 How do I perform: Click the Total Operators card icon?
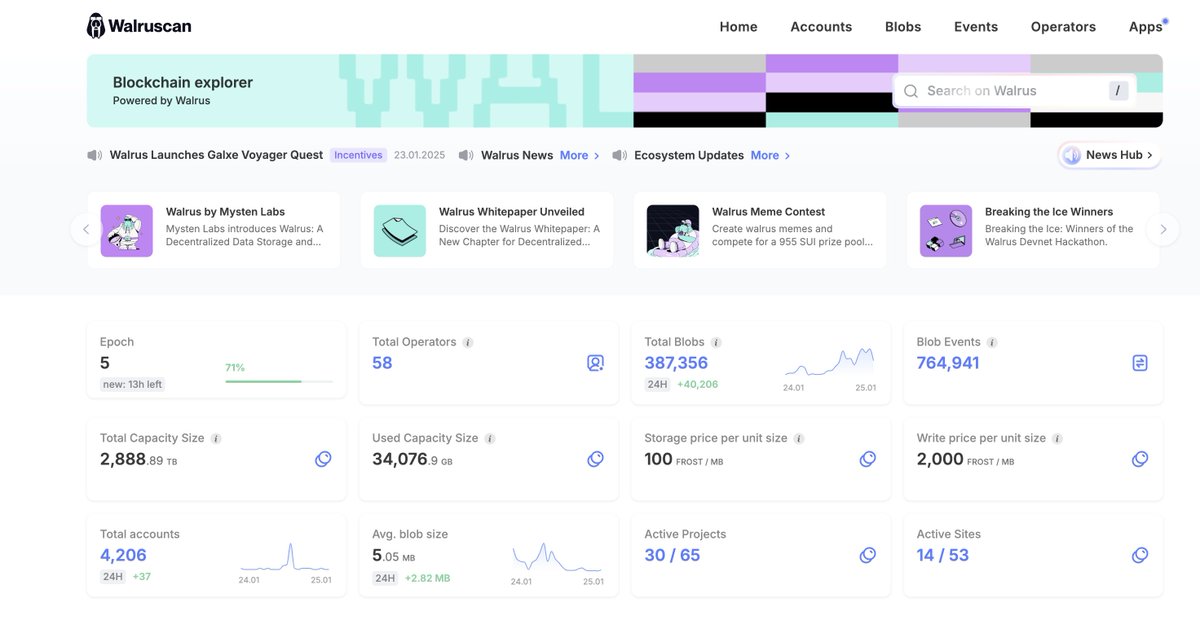[596, 363]
